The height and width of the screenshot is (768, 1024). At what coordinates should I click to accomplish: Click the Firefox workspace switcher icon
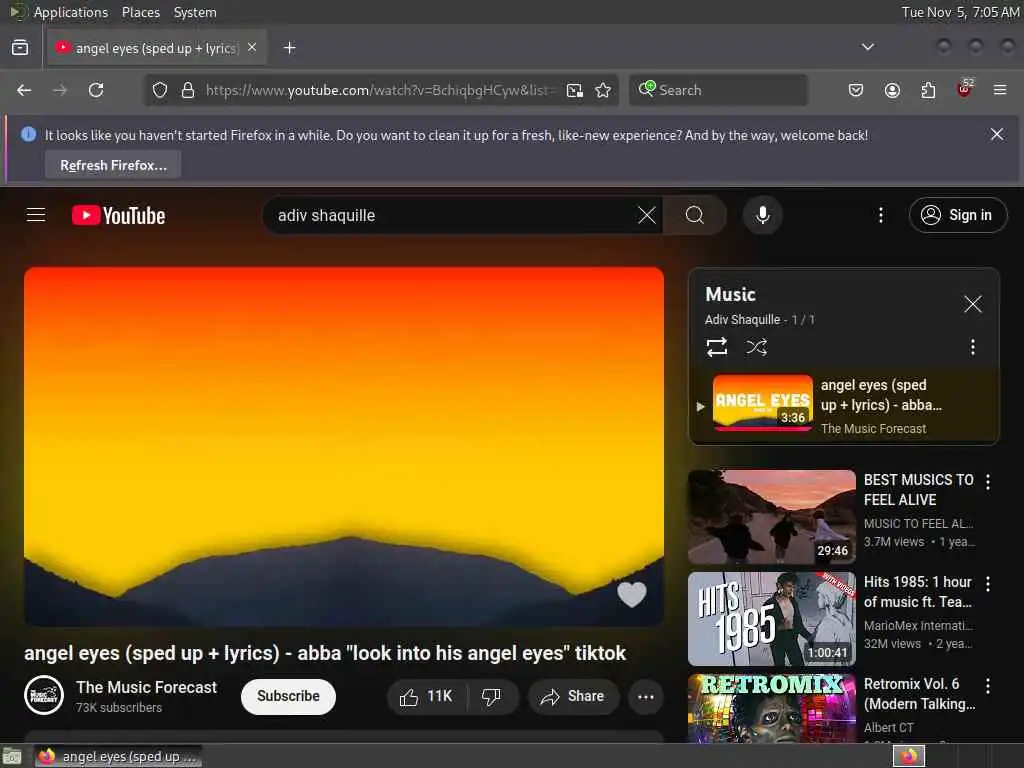(x=909, y=756)
